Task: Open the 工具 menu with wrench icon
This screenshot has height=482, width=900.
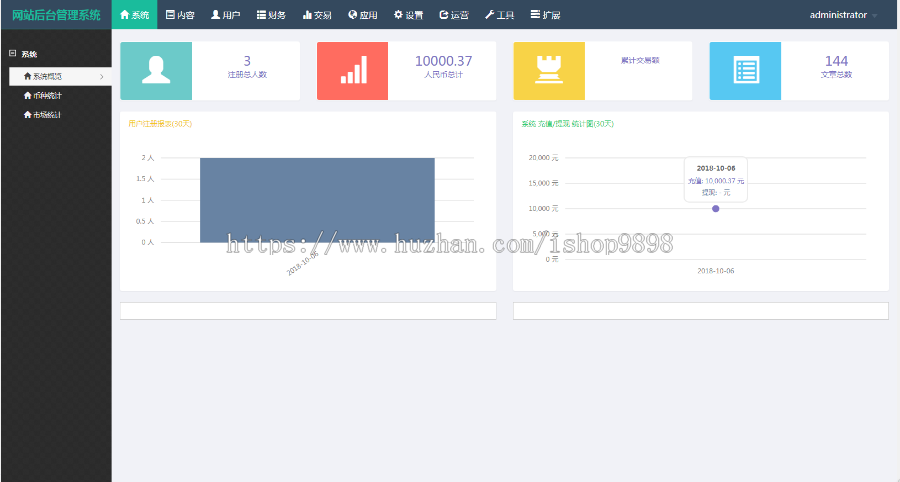Action: click(x=499, y=15)
